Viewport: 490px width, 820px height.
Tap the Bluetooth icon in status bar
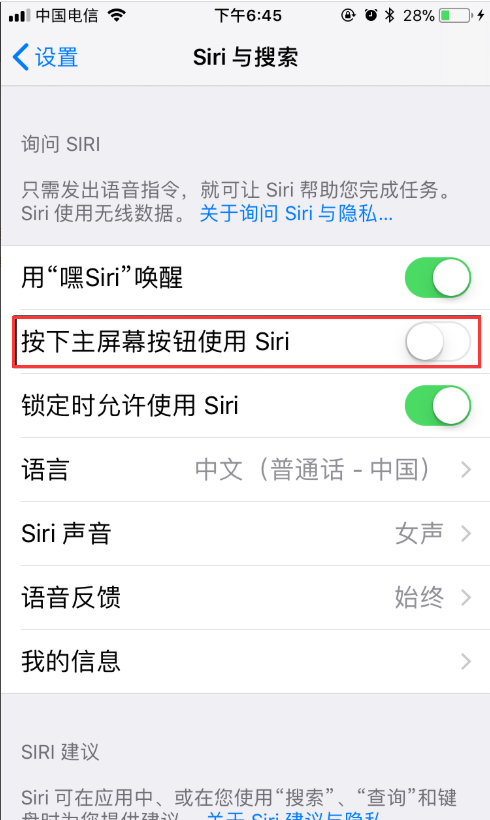pyautogui.click(x=390, y=15)
